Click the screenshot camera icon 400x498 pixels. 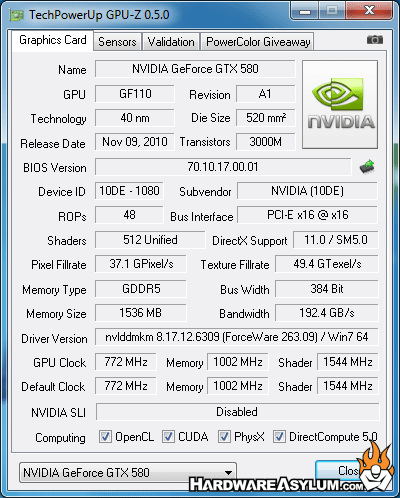point(375,40)
